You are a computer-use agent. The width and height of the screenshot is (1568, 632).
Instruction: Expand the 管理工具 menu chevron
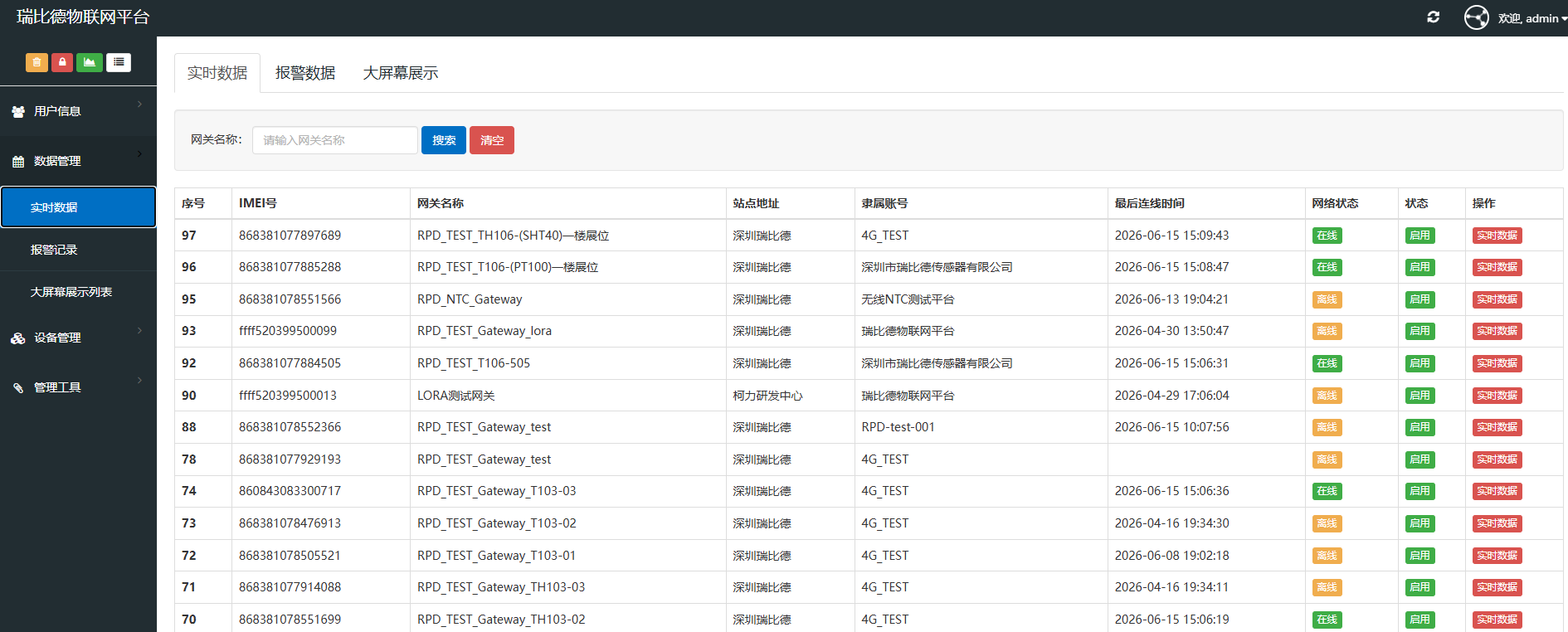point(139,380)
